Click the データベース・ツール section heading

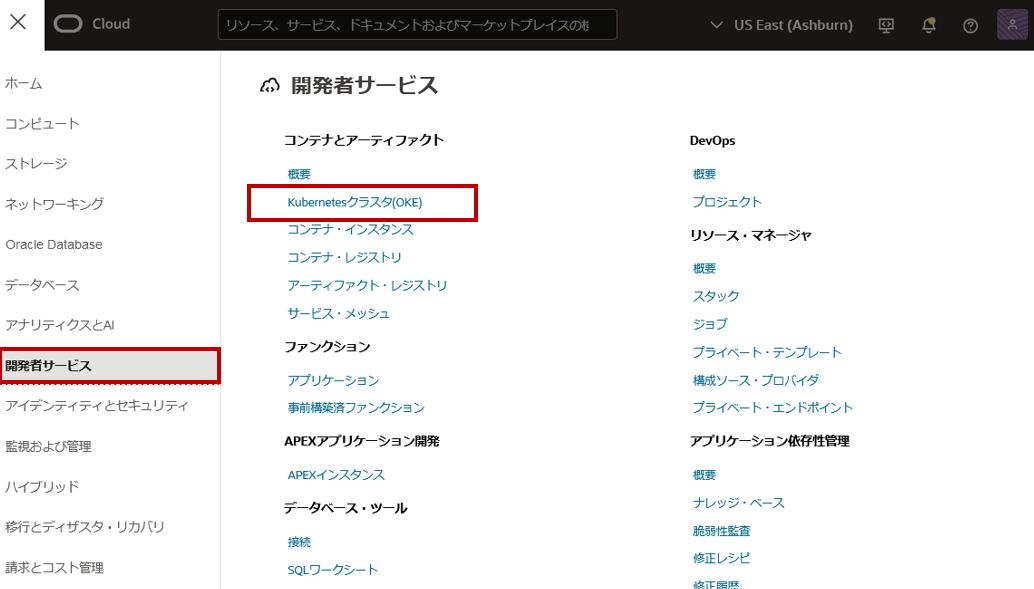pyautogui.click(x=346, y=509)
